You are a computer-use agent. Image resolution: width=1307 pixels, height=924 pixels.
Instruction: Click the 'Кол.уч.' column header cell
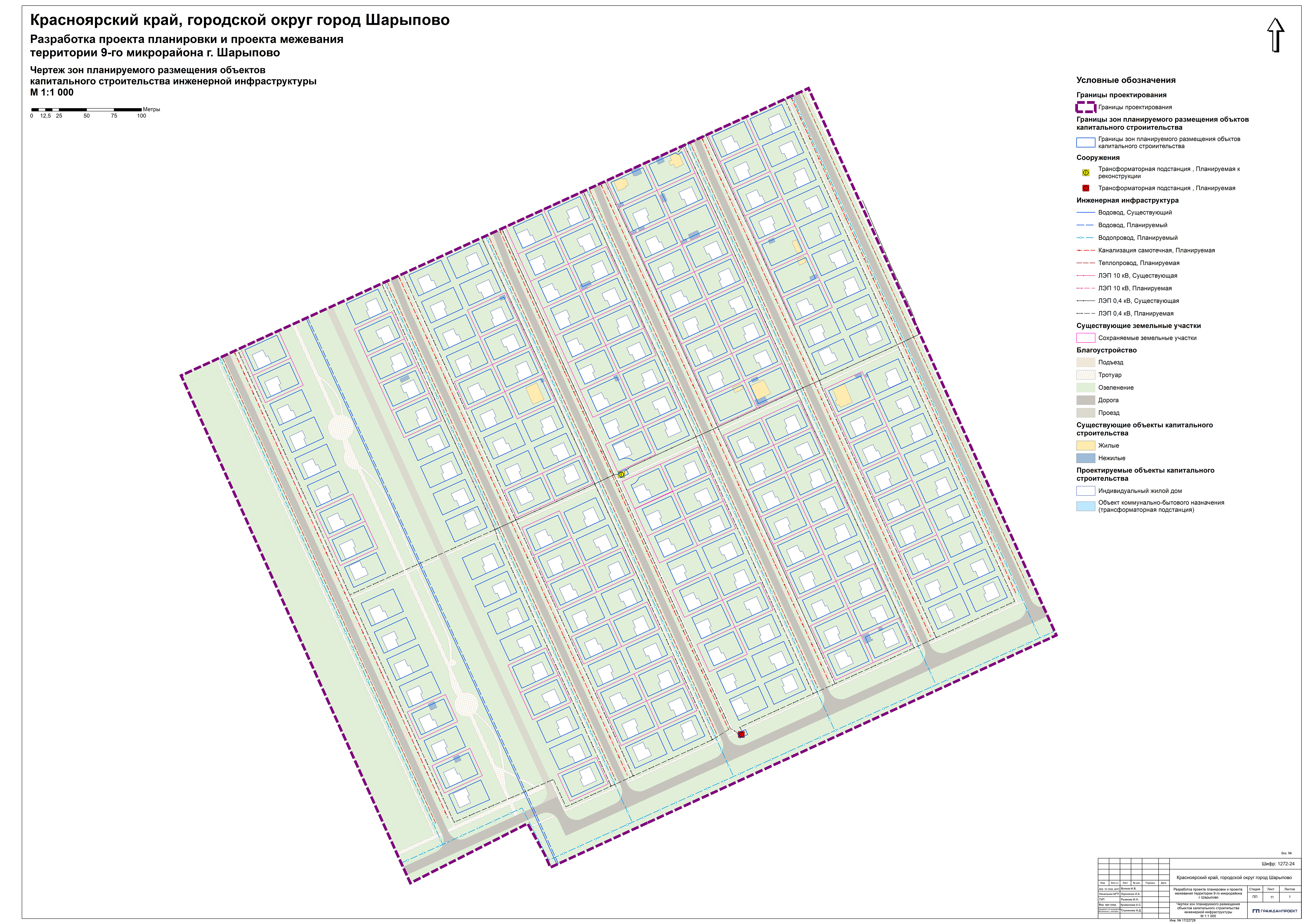click(x=1115, y=883)
